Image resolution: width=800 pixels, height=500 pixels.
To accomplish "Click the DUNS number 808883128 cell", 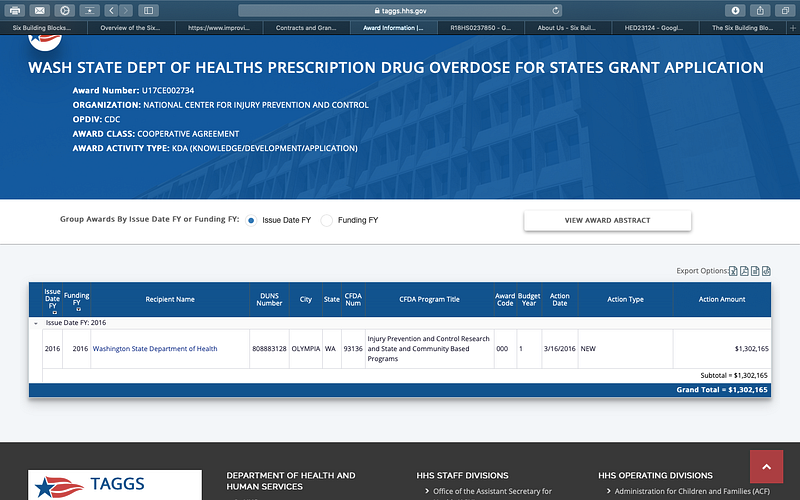I will pyautogui.click(x=269, y=349).
